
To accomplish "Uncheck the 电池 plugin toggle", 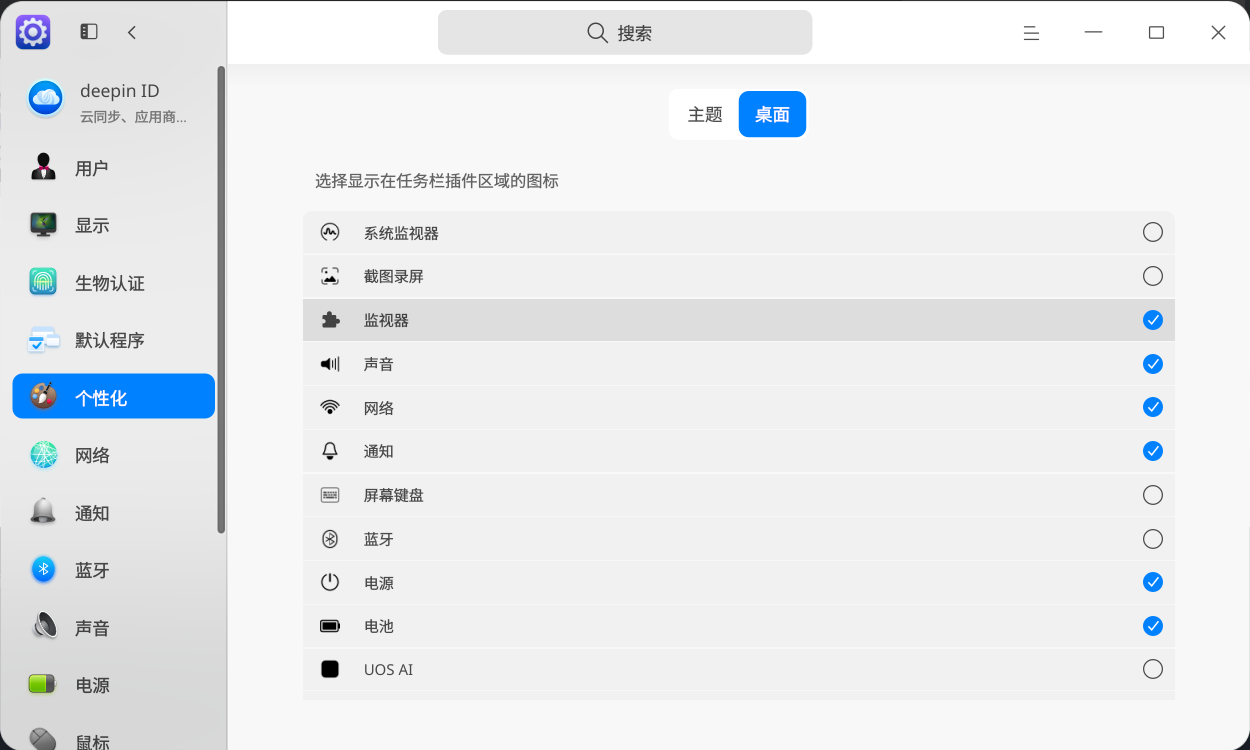I will coord(1153,626).
